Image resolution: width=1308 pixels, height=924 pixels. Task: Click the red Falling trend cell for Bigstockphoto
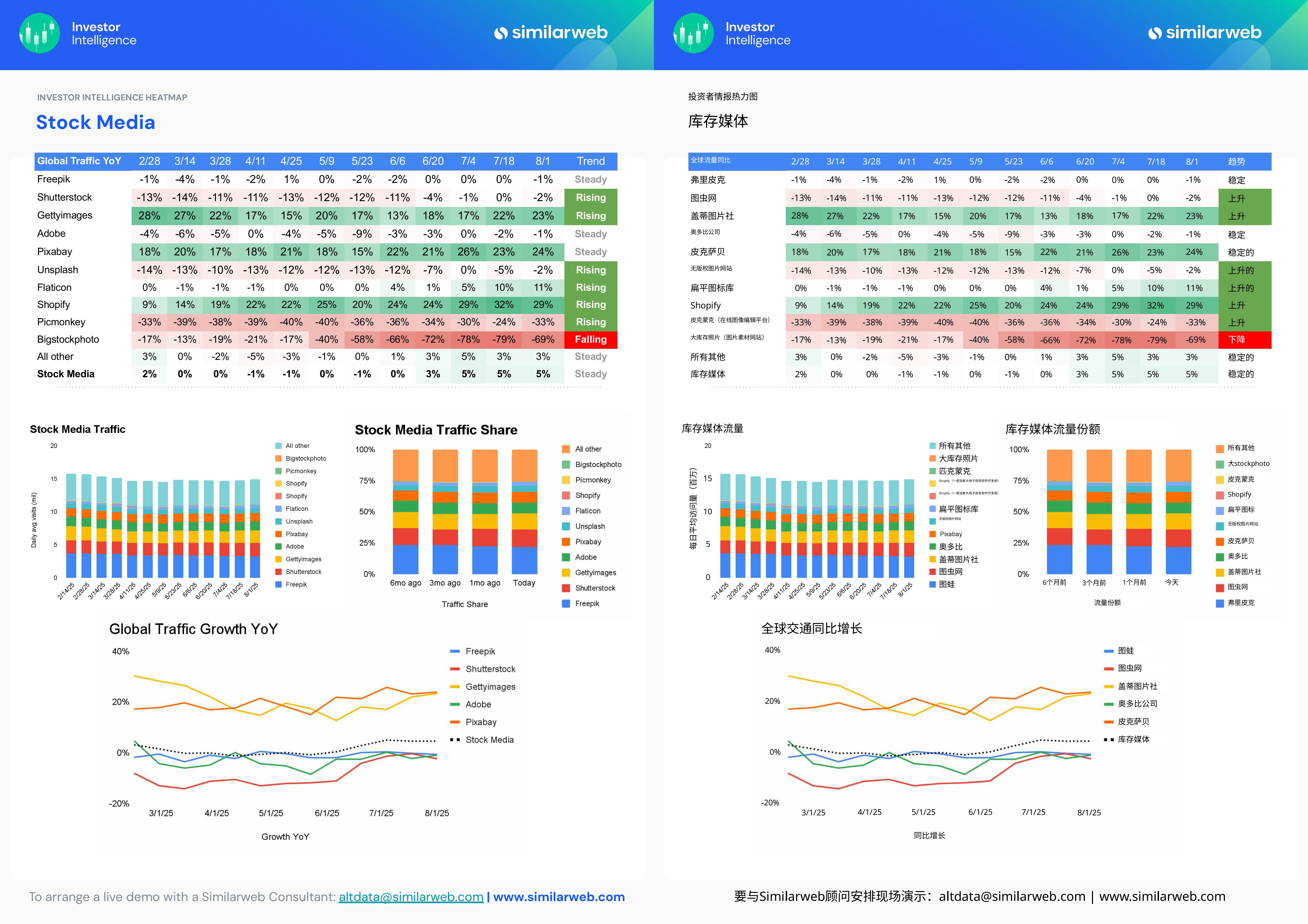tap(590, 339)
